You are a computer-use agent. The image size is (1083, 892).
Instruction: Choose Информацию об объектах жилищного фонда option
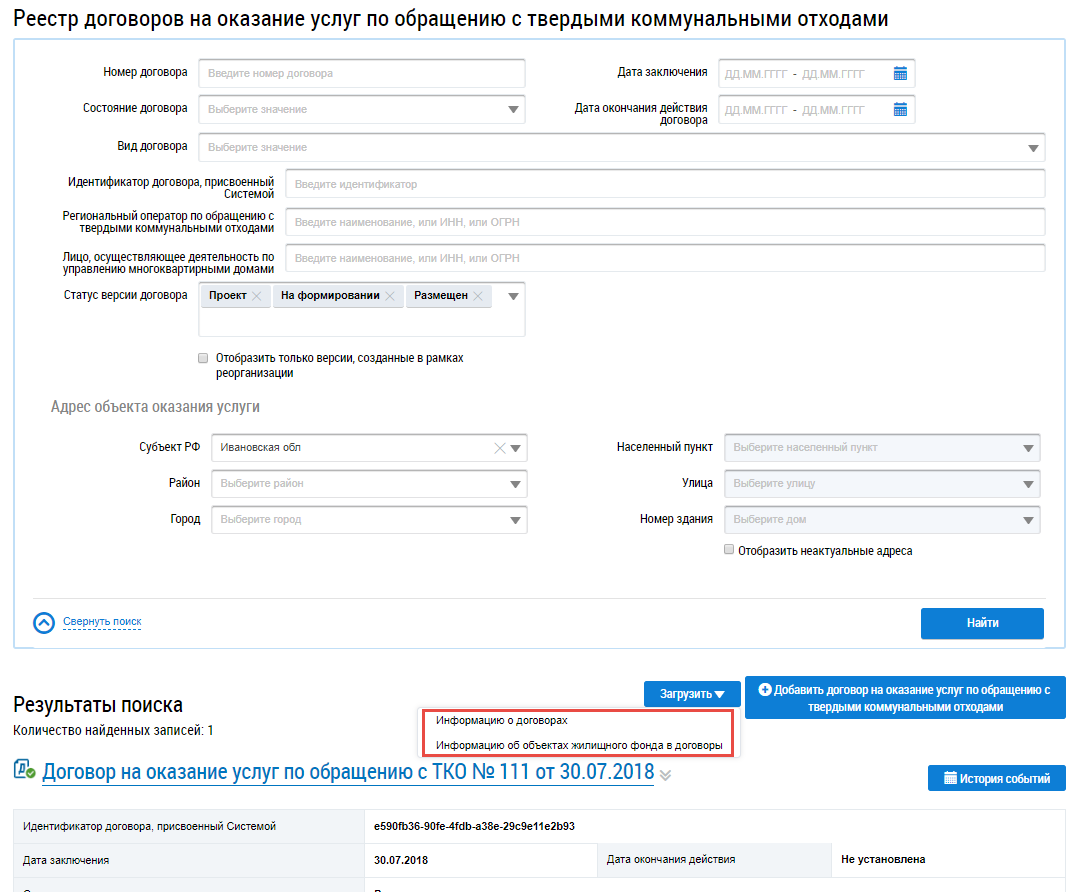(579, 745)
